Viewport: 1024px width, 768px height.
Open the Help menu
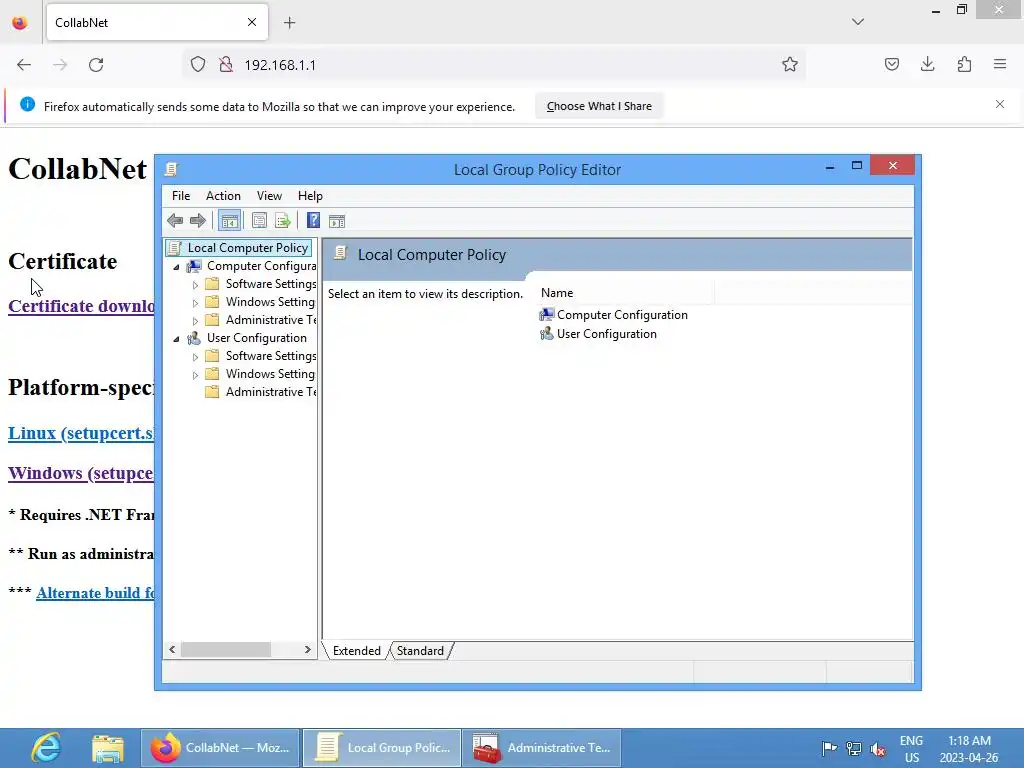pos(310,196)
